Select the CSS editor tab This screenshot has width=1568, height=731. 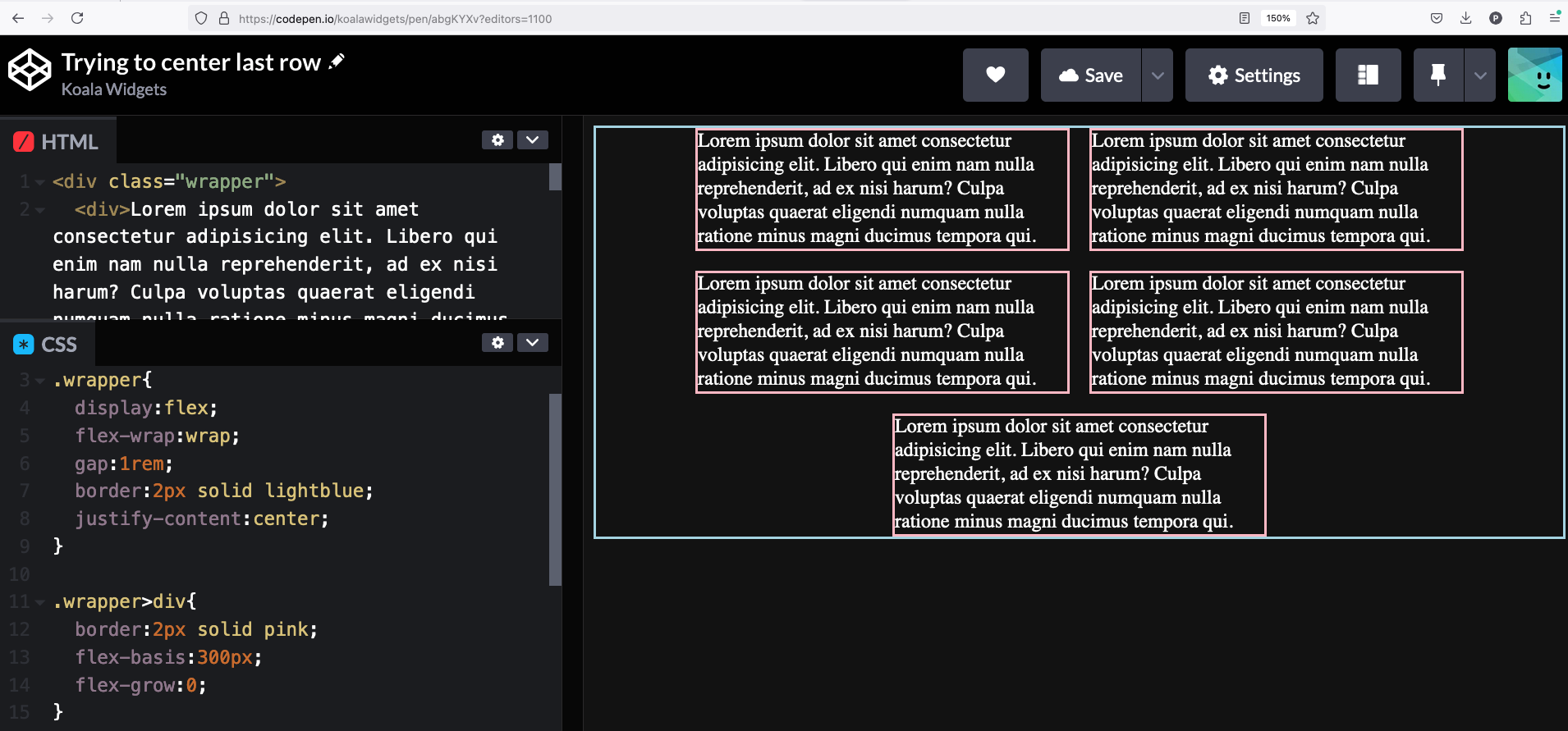coord(47,345)
